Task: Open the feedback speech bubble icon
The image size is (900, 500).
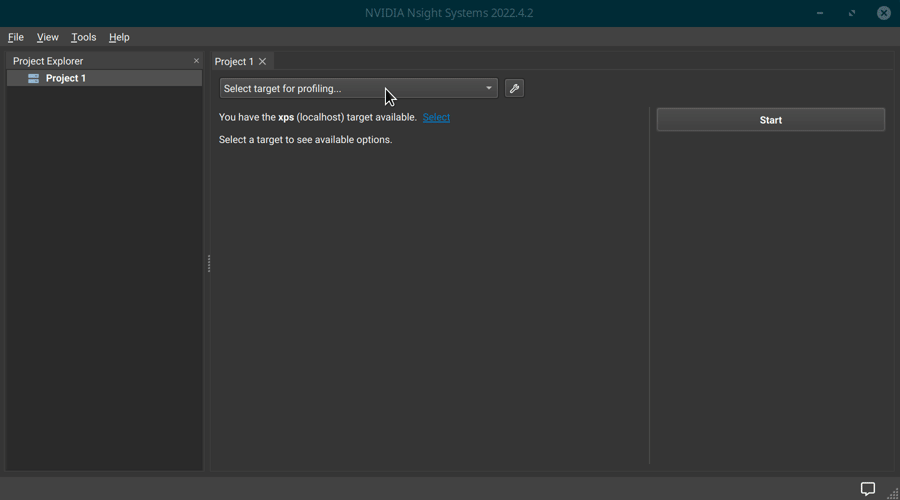Action: [x=868, y=489]
